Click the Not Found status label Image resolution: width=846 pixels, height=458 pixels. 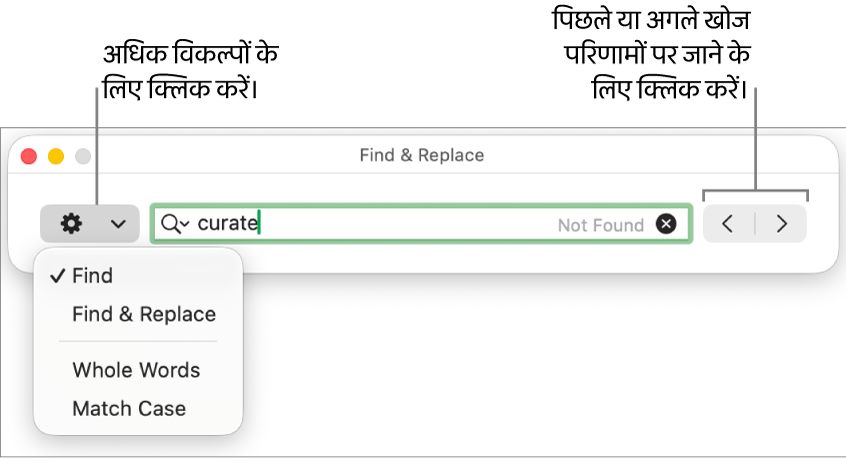pyautogui.click(x=600, y=225)
